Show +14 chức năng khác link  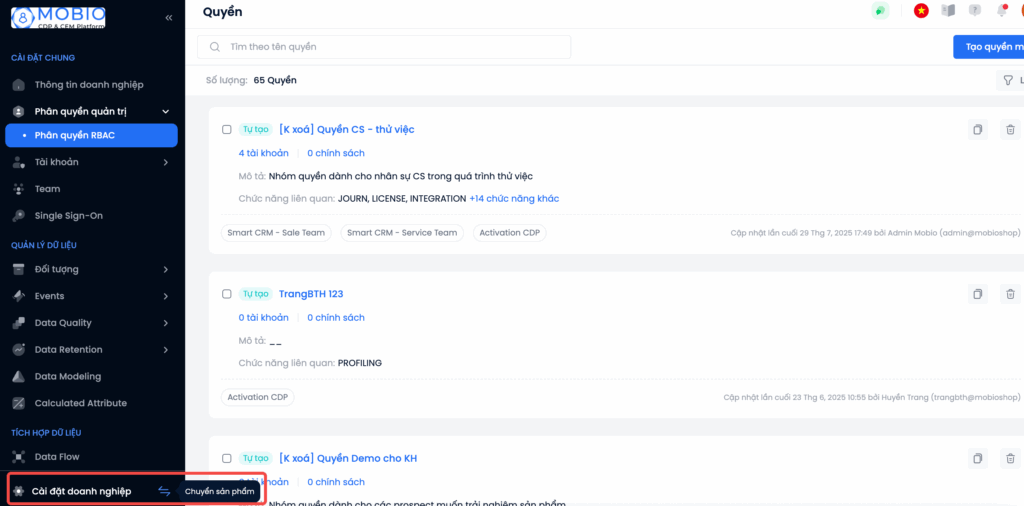coord(514,199)
